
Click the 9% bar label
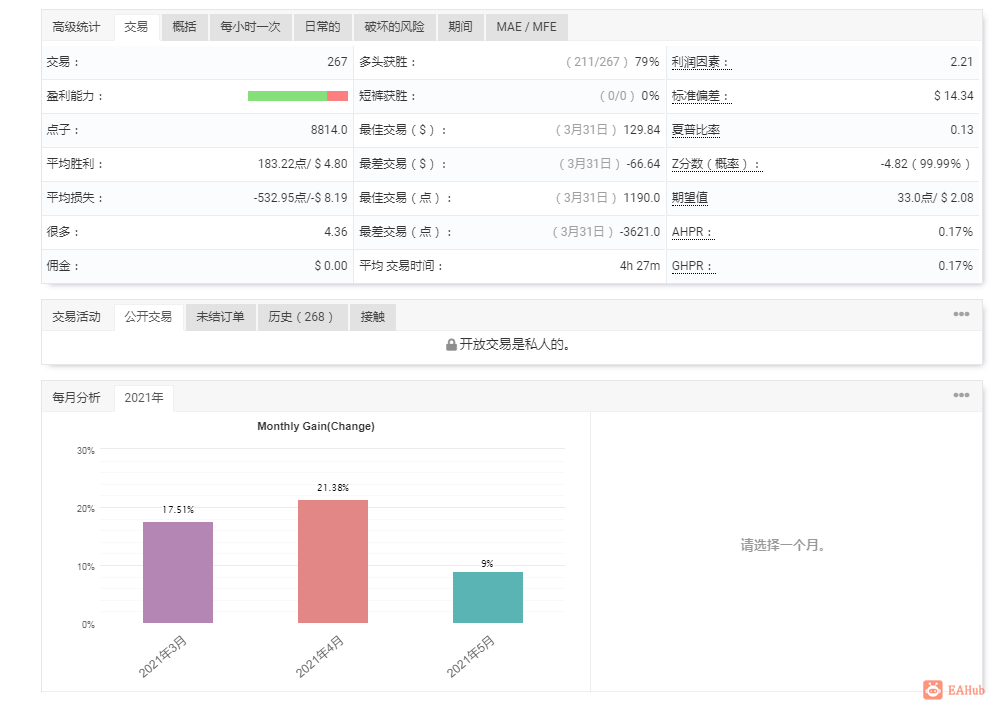coord(487,564)
